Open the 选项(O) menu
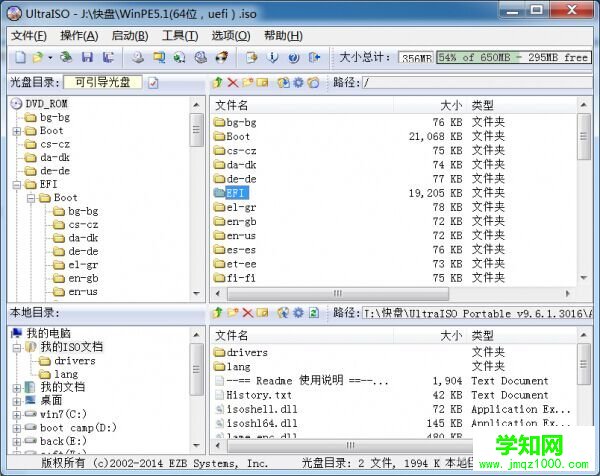Screen dimensions: 600x476 point(231,36)
